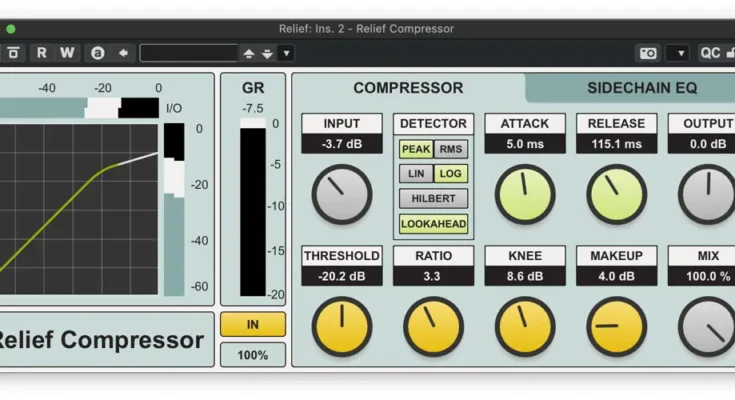
Task: Click the RATIO knob
Action: click(433, 326)
